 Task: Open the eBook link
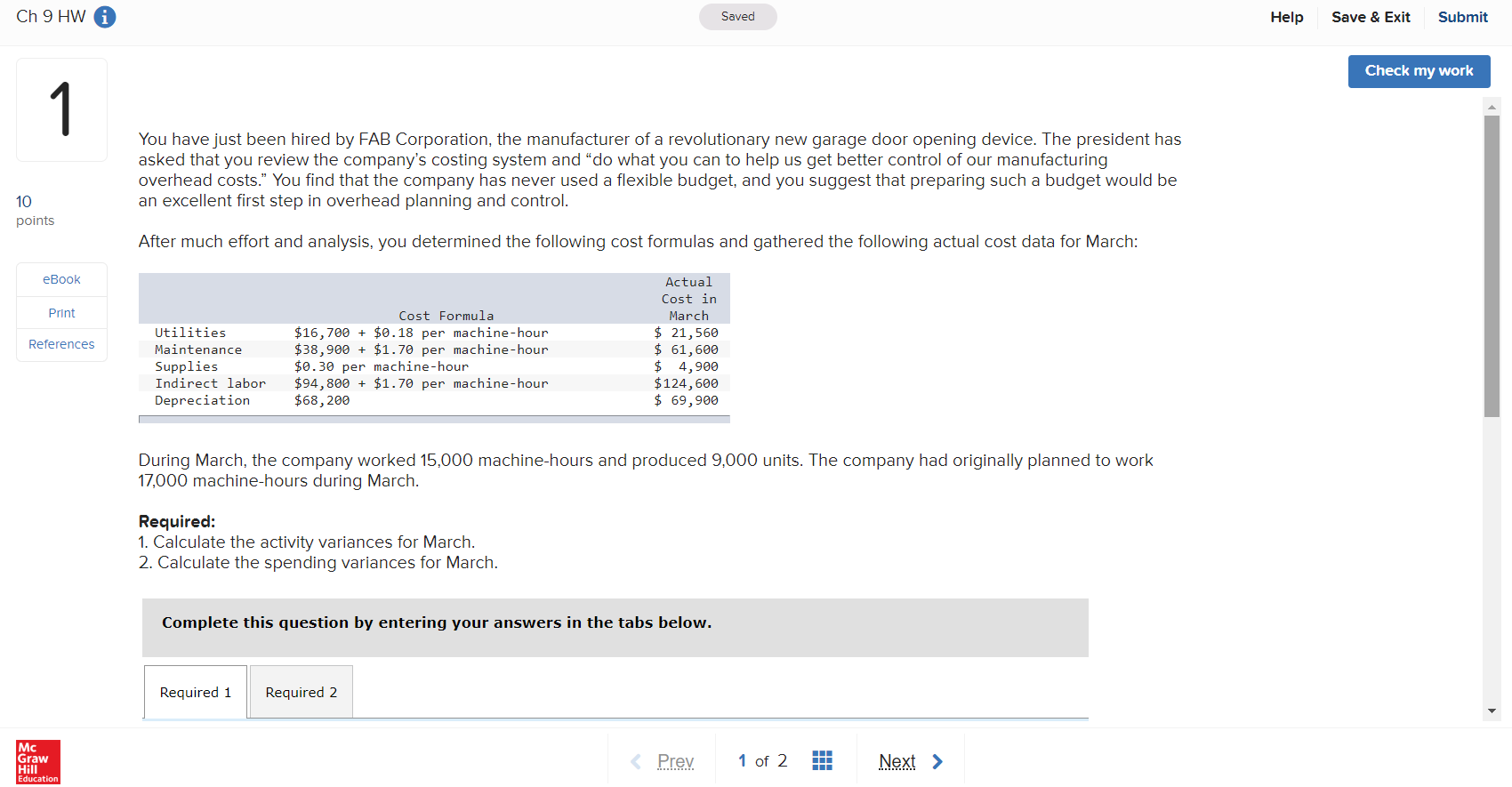[x=61, y=278]
